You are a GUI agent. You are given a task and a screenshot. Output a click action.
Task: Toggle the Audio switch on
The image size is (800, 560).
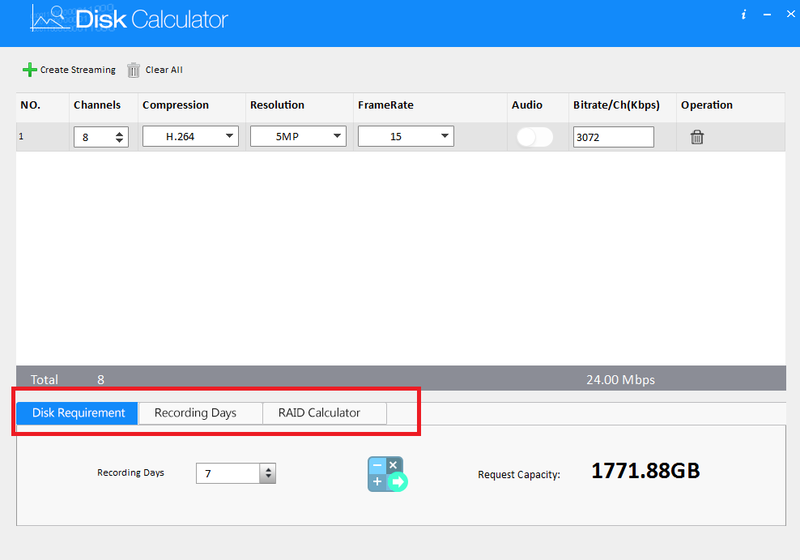pyautogui.click(x=534, y=137)
